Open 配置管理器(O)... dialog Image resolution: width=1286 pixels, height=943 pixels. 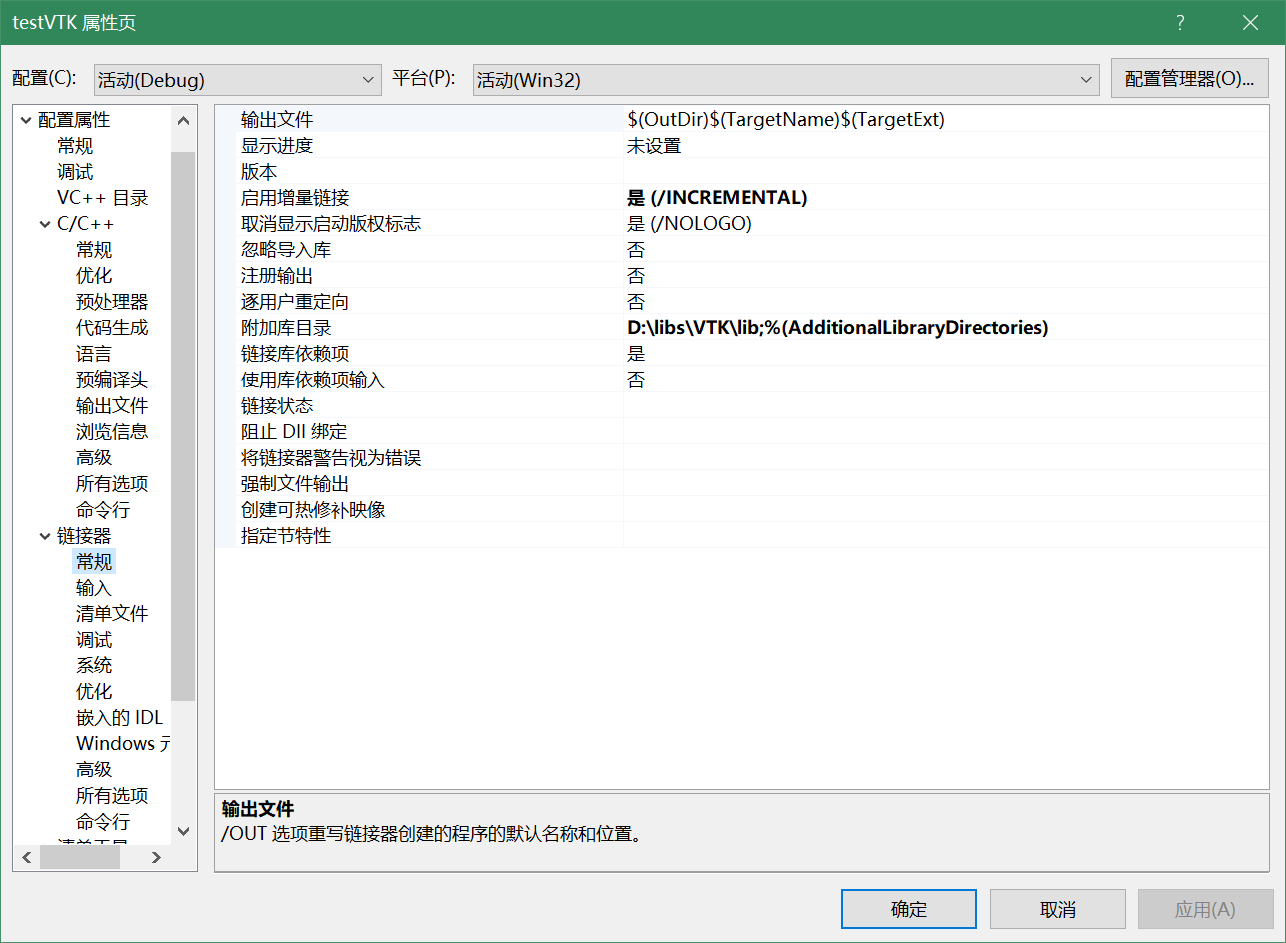coord(1189,79)
